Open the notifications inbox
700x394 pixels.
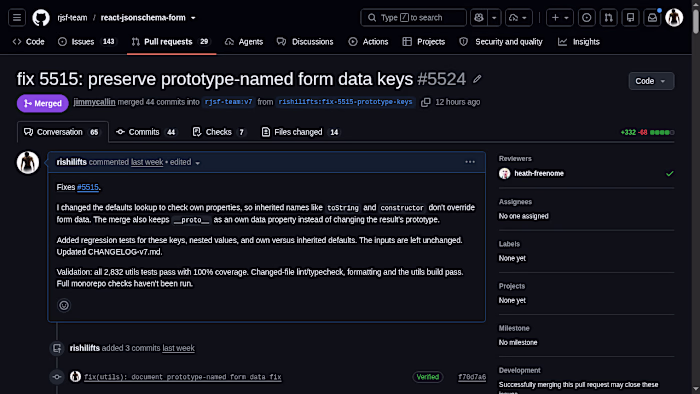[x=652, y=18]
